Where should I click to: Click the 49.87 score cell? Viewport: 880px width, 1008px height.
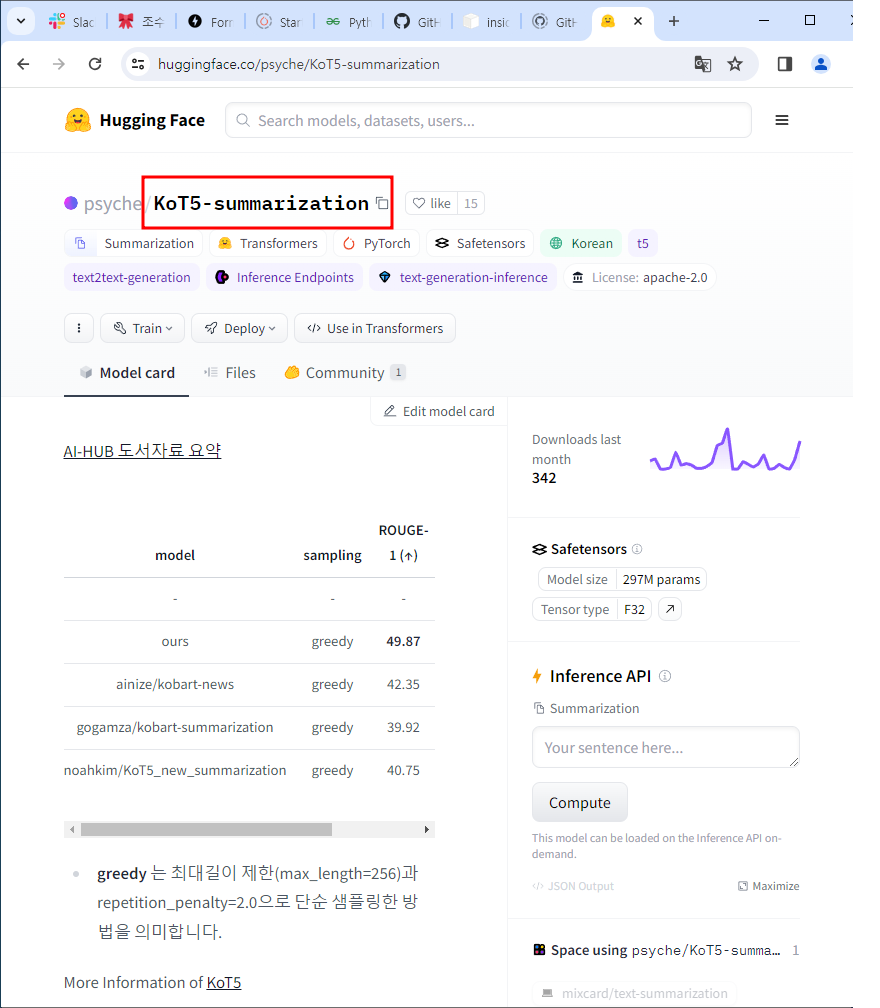(403, 642)
